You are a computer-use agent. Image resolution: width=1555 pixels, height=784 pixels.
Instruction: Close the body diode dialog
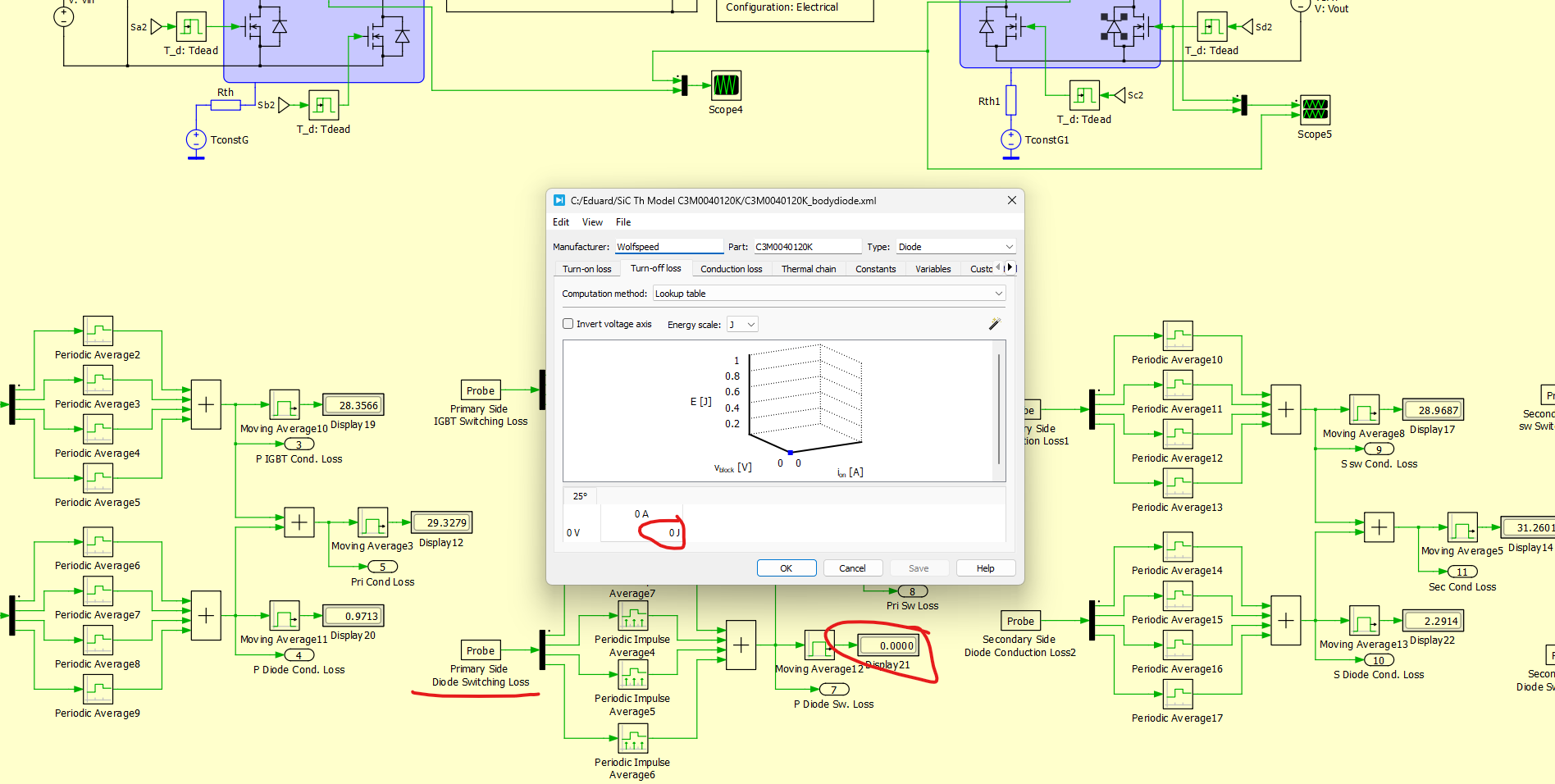[1012, 200]
